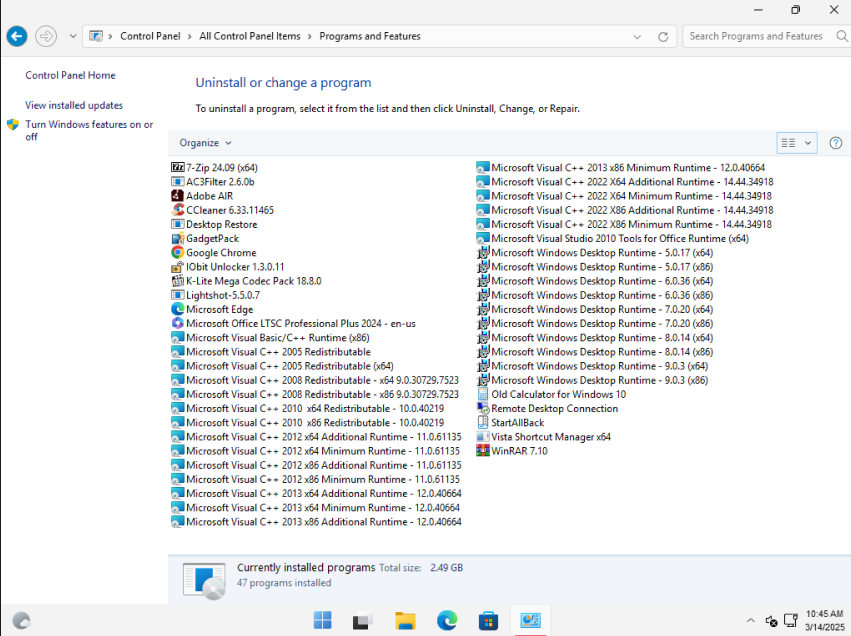Select the WinRAR 7.10 icon
Viewport: 851px width, 636px height.
482,450
